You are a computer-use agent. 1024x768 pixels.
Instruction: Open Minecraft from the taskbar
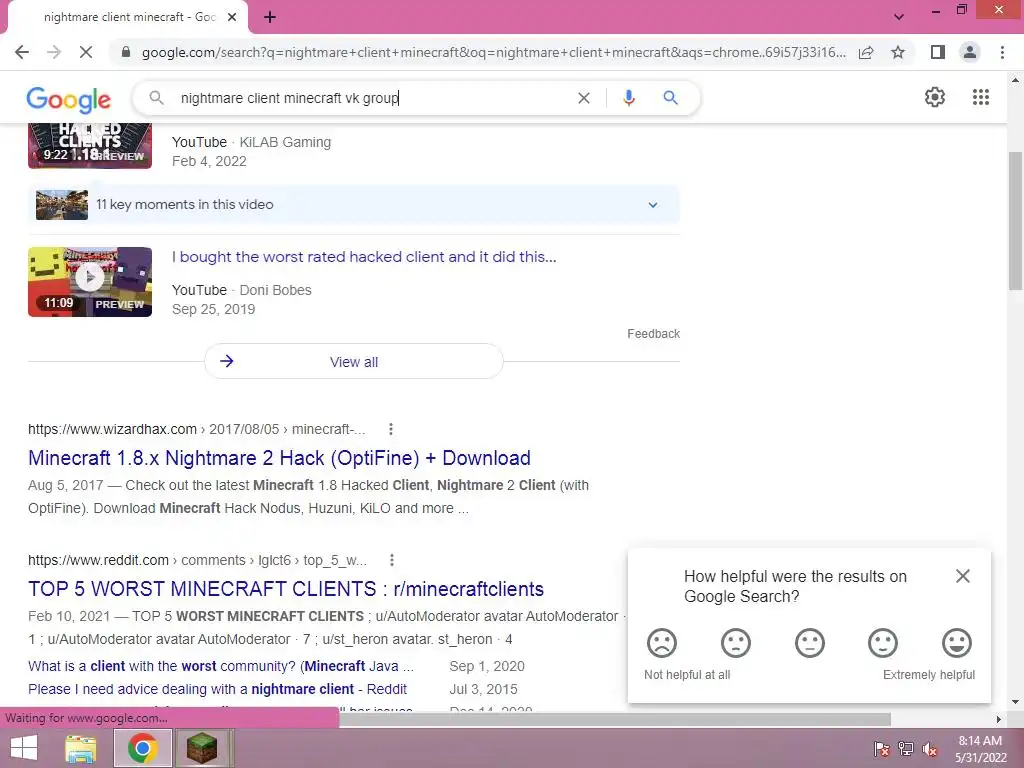(x=202, y=748)
